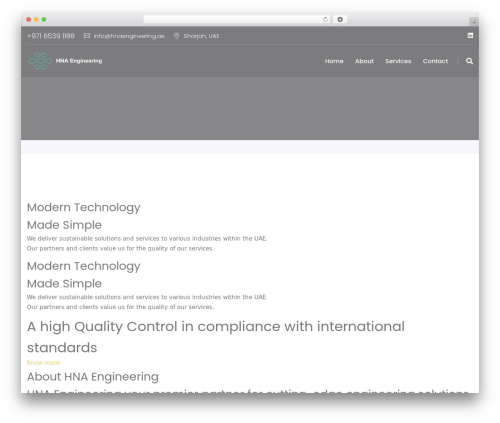Image resolution: width=500 pixels, height=423 pixels.
Task: Click the Sharjah, UAE location text
Action: (201, 36)
